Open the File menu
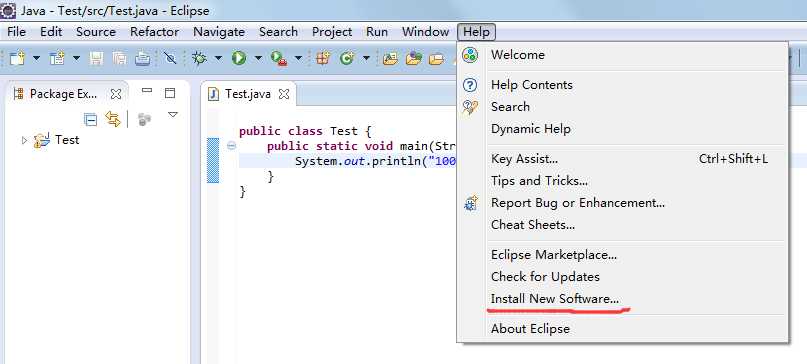Viewport: 807px width, 364px height. coord(16,32)
